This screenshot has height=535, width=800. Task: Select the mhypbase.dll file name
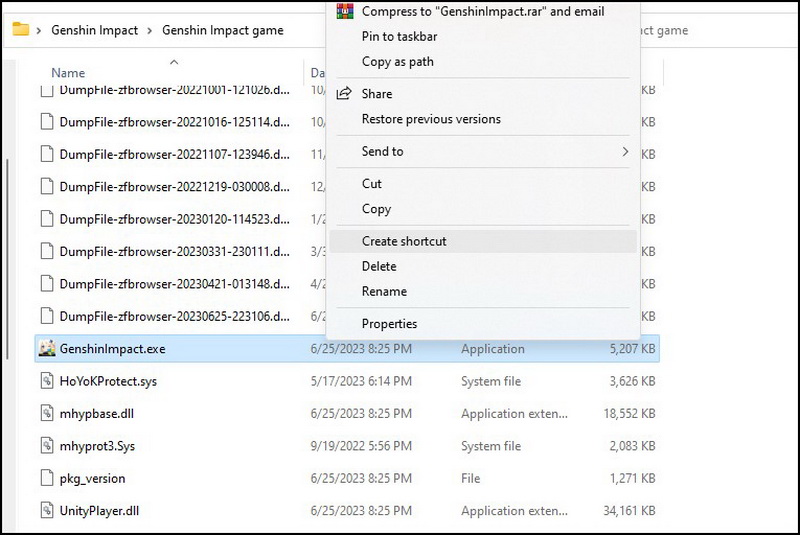pyautogui.click(x=96, y=414)
